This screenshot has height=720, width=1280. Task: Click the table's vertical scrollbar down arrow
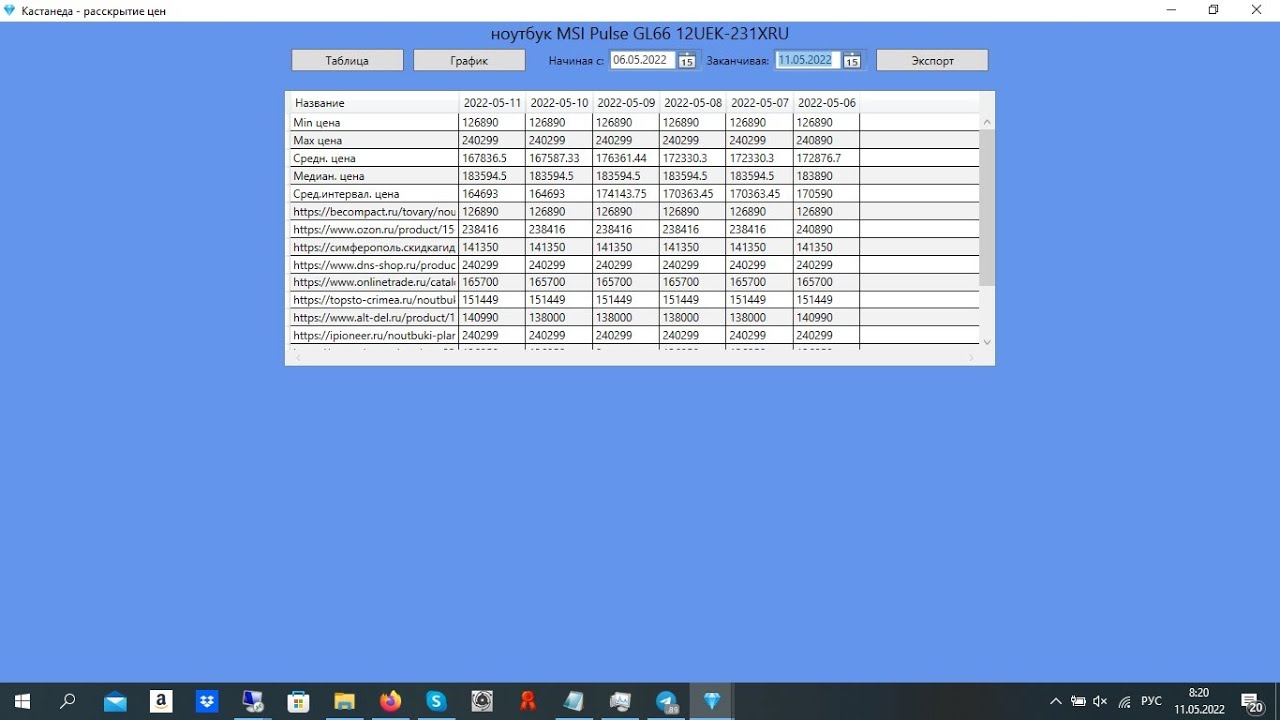pyautogui.click(x=987, y=342)
